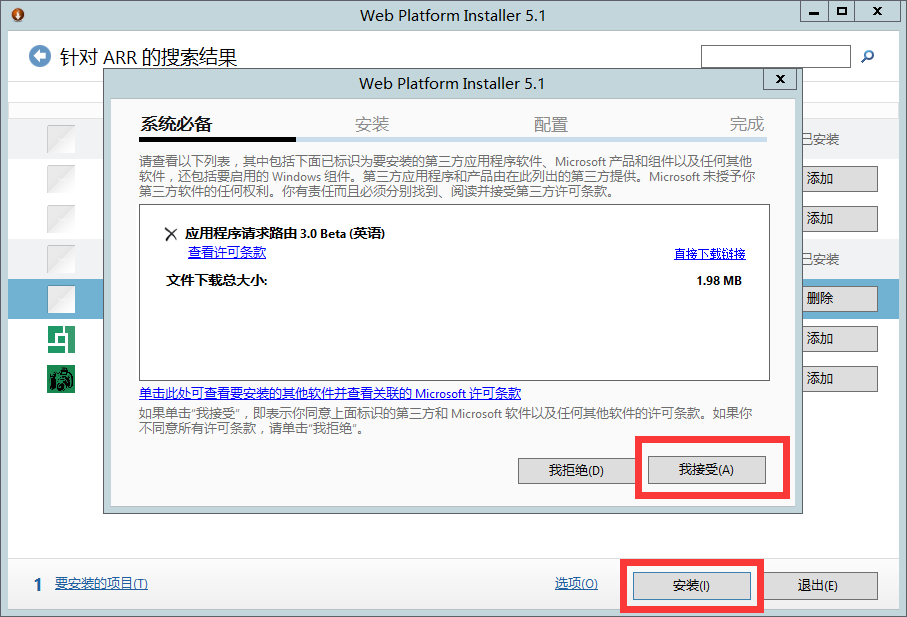907x617 pixels.
Task: Click the X icon beside 应用程序请求路由 3.0 Beta
Action: click(x=171, y=234)
